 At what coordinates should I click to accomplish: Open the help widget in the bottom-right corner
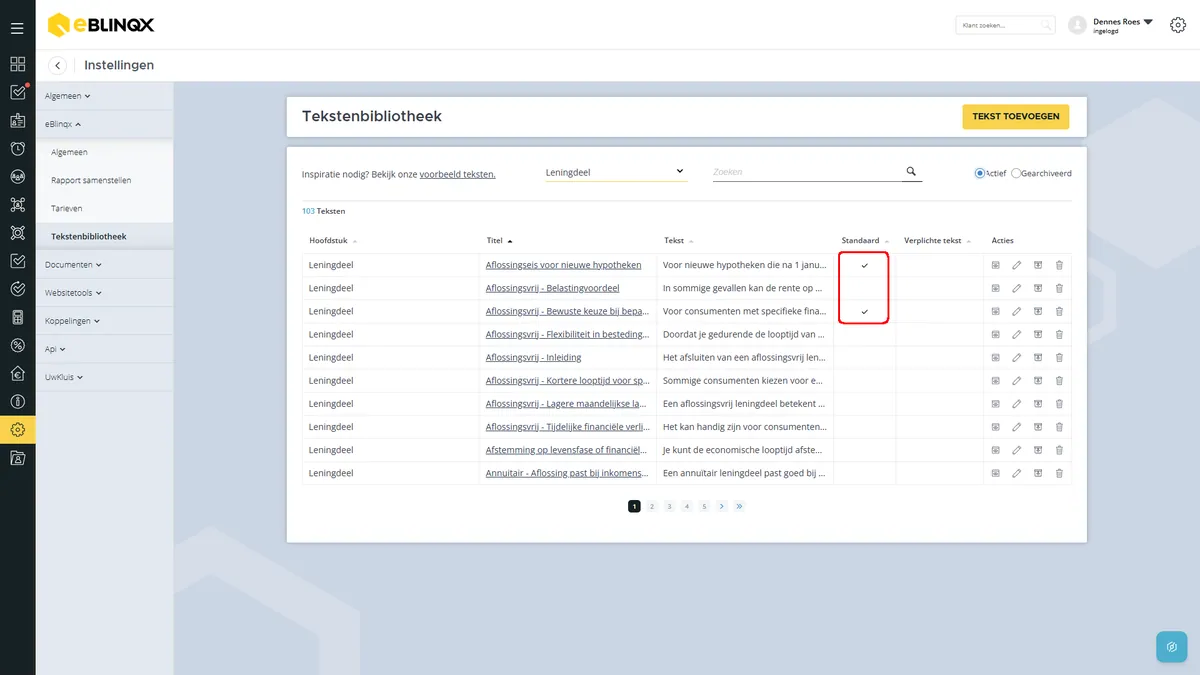tap(1171, 647)
